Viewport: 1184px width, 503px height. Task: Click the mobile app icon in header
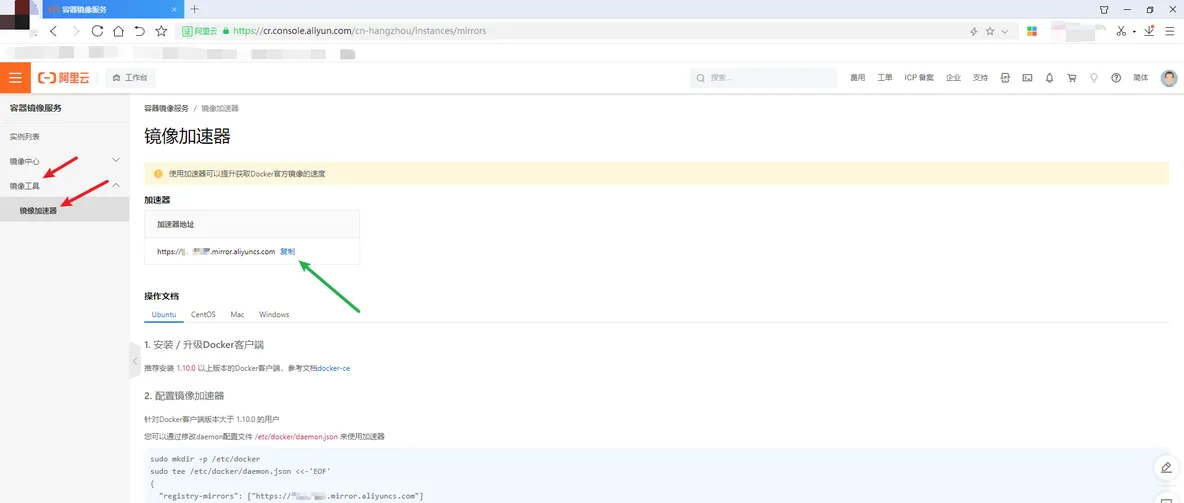[1005, 78]
